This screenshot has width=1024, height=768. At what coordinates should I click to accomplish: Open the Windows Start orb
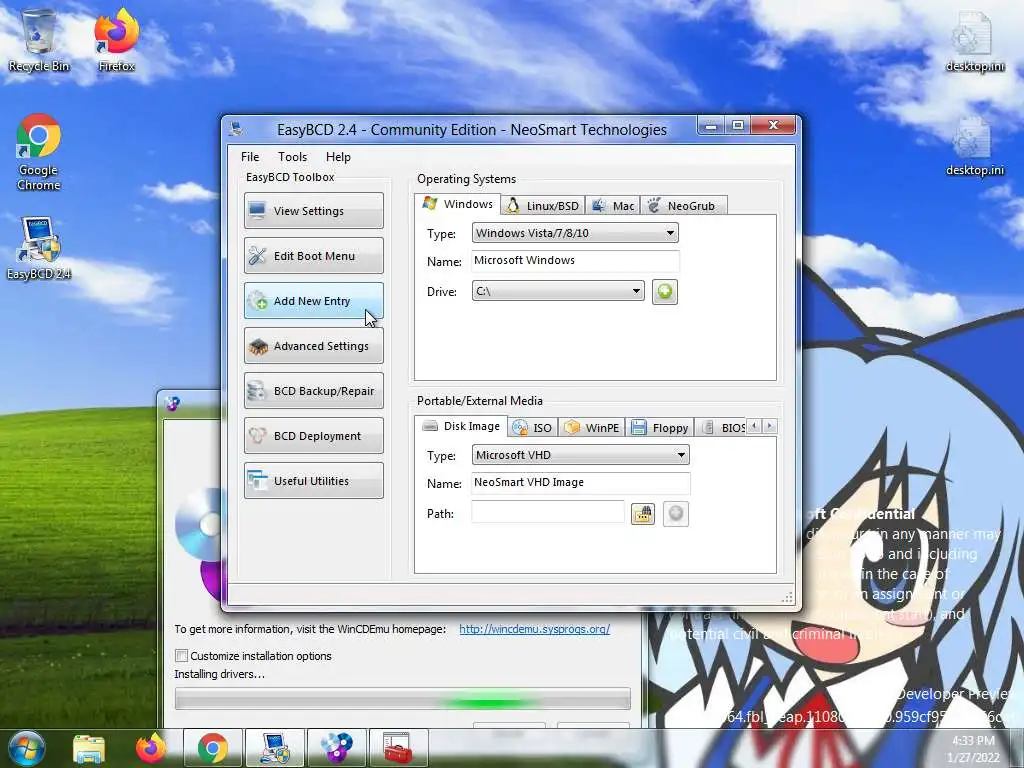click(x=27, y=748)
